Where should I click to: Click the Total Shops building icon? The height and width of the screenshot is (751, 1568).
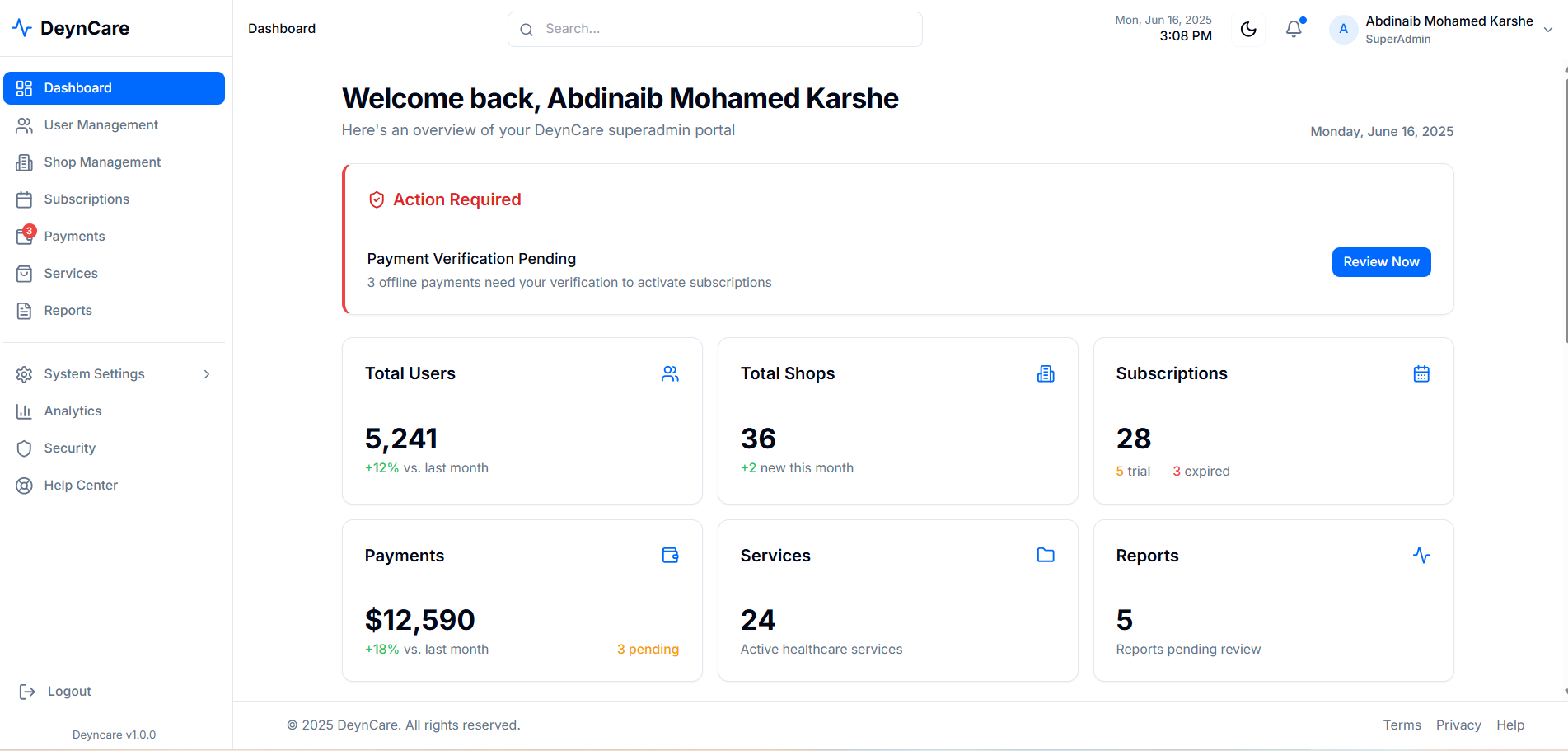[1046, 373]
